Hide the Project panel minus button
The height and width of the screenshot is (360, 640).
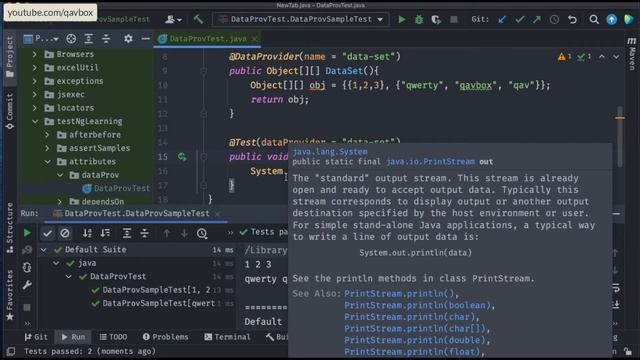[145, 39]
